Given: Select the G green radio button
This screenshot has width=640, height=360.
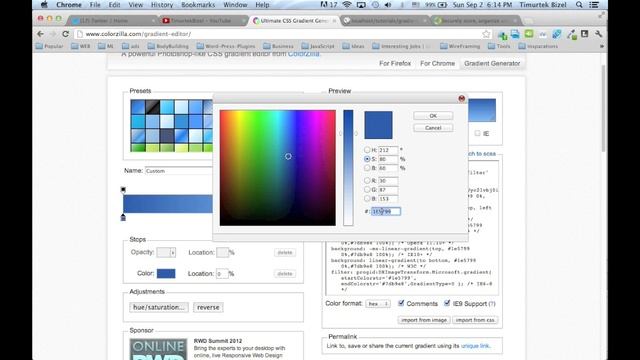Looking at the screenshot, I should coord(367,189).
